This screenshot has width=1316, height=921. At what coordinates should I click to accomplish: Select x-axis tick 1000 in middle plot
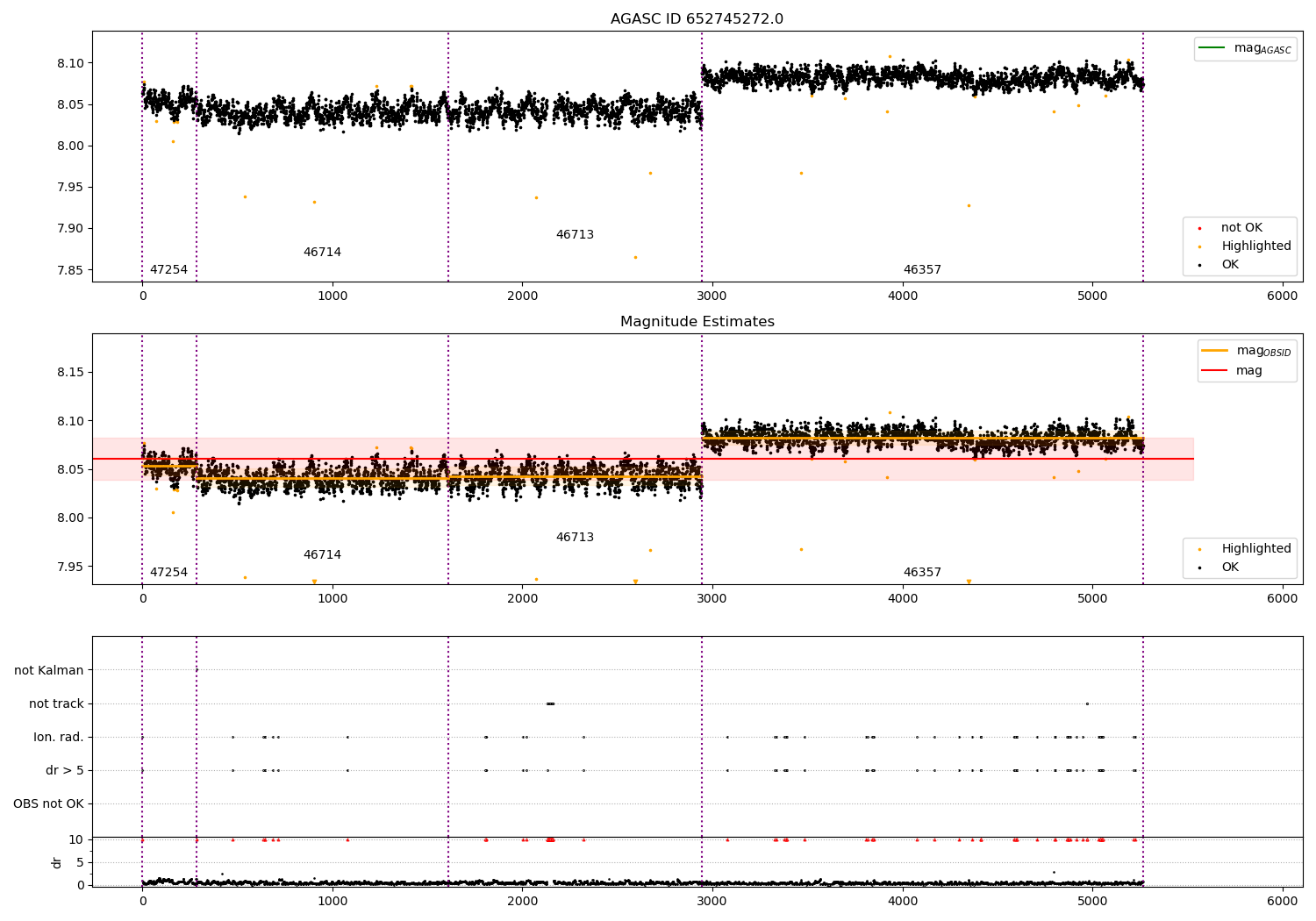point(333,598)
